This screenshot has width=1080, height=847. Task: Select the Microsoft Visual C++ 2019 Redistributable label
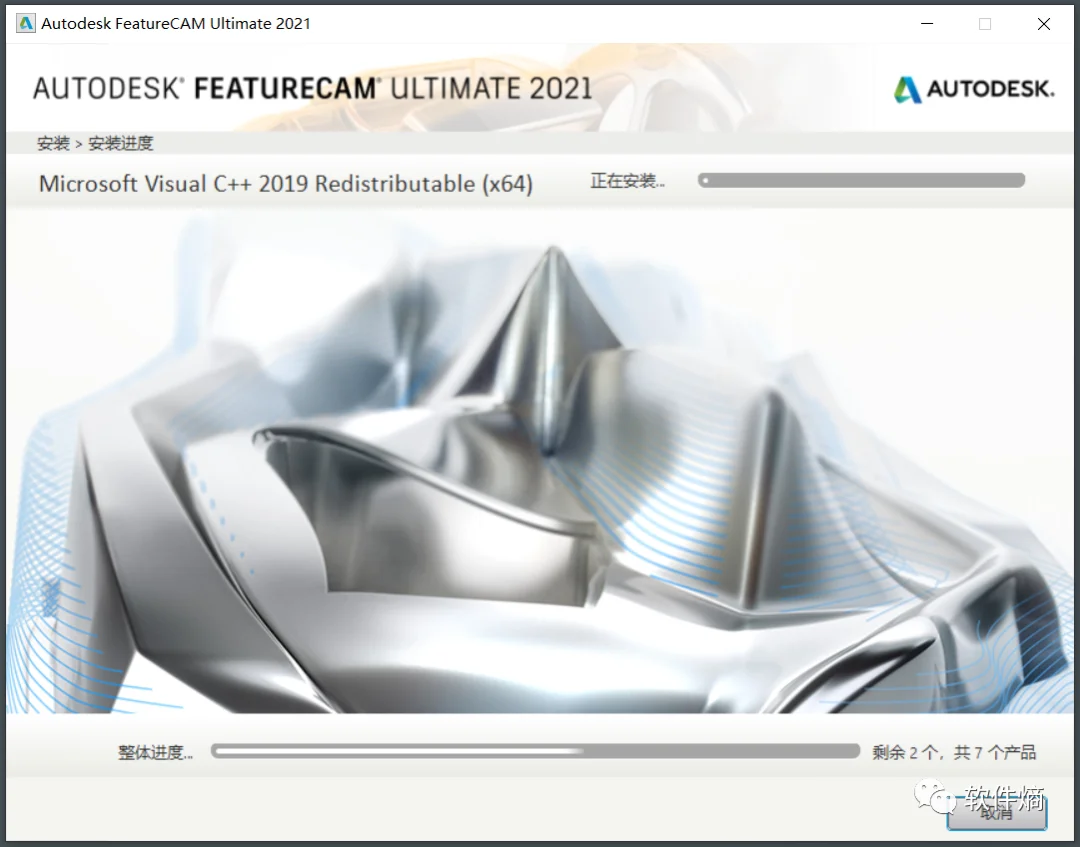pos(284,184)
